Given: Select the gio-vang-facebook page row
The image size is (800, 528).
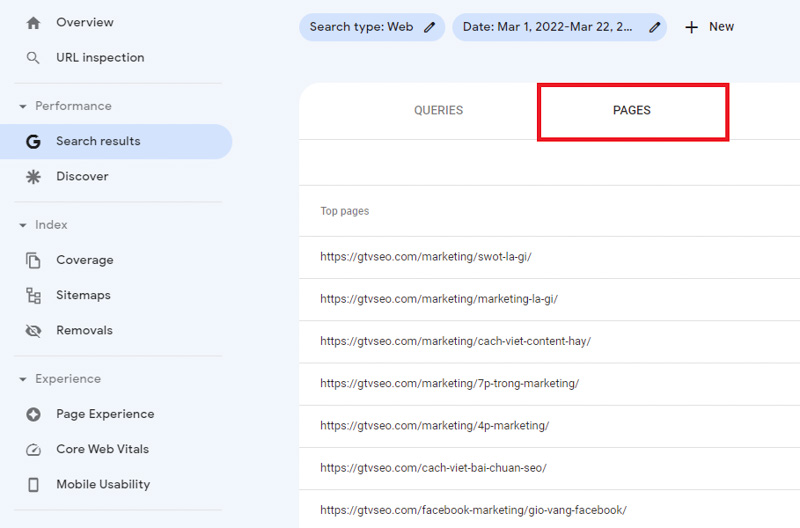Looking at the screenshot, I should pos(549,509).
